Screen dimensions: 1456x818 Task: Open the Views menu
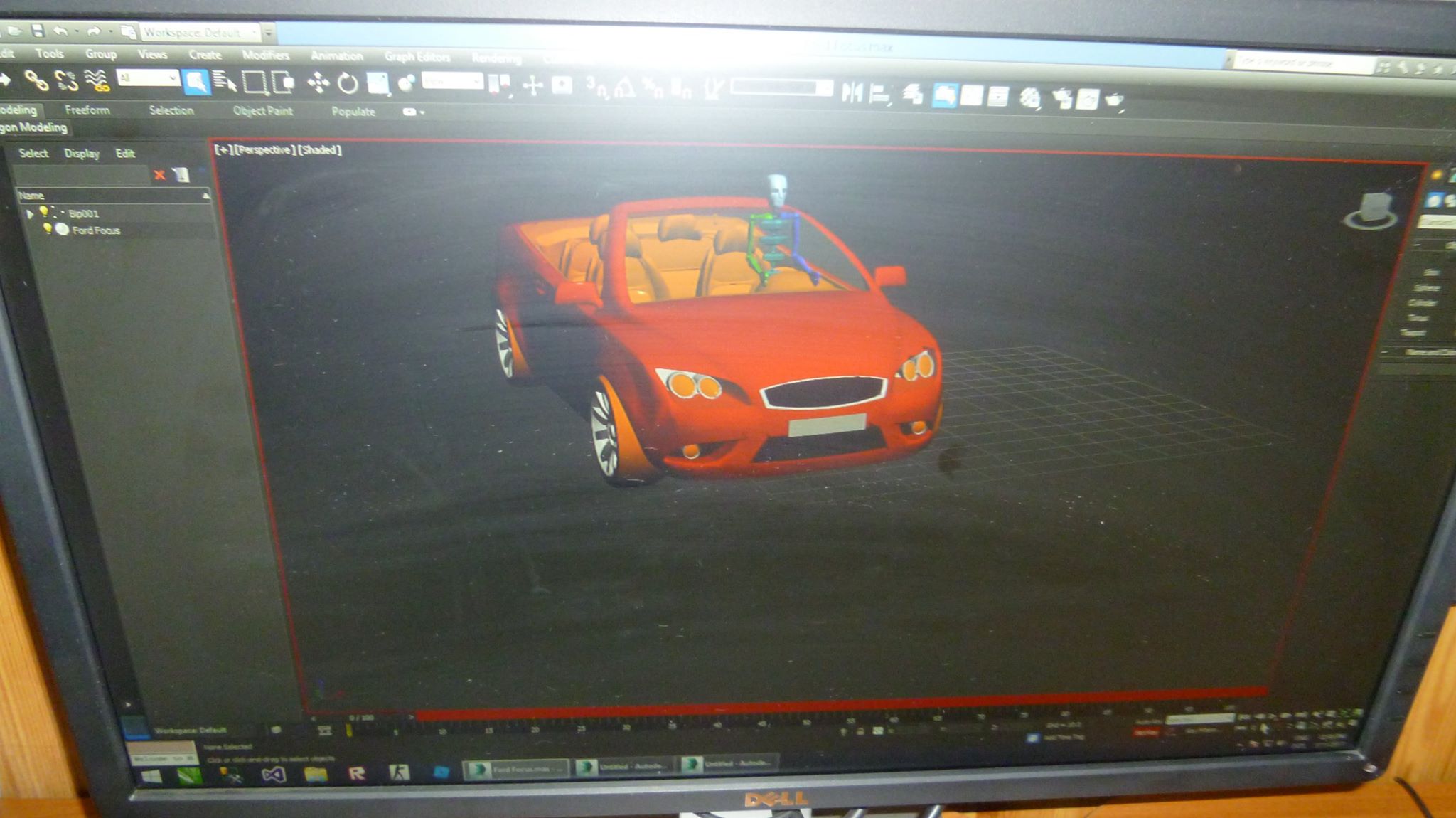(152, 54)
